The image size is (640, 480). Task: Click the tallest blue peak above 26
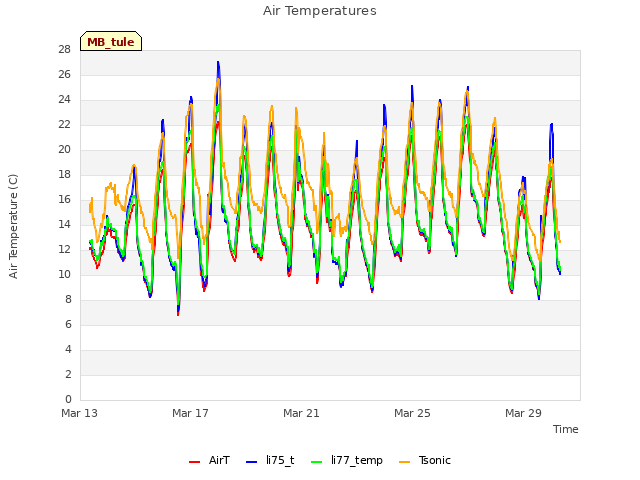pos(218,63)
